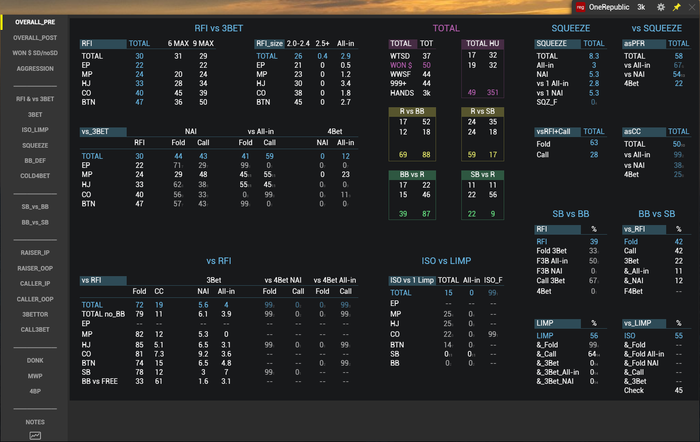Click the vs RFI table header

[x=103, y=280]
